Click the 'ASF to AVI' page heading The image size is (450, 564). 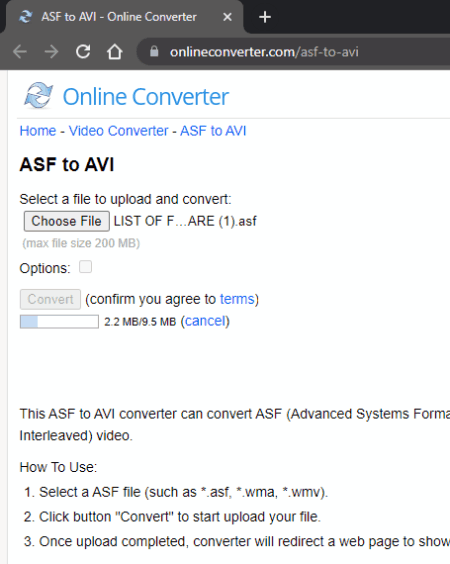(x=67, y=165)
